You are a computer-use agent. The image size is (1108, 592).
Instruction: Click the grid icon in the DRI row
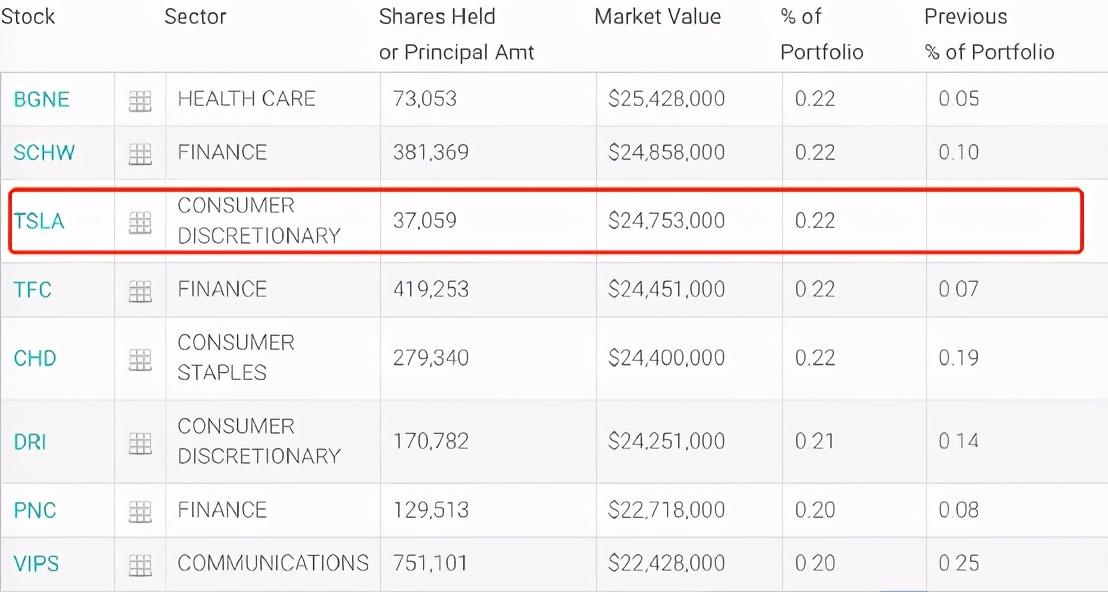(140, 442)
